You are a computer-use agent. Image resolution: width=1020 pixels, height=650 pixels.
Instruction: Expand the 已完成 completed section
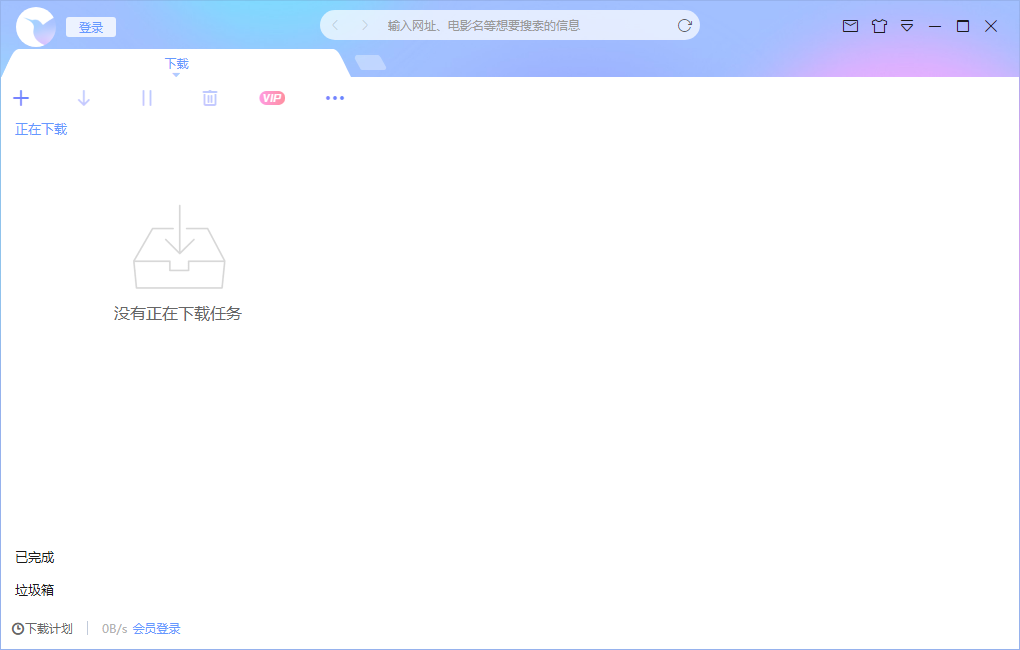click(35, 557)
